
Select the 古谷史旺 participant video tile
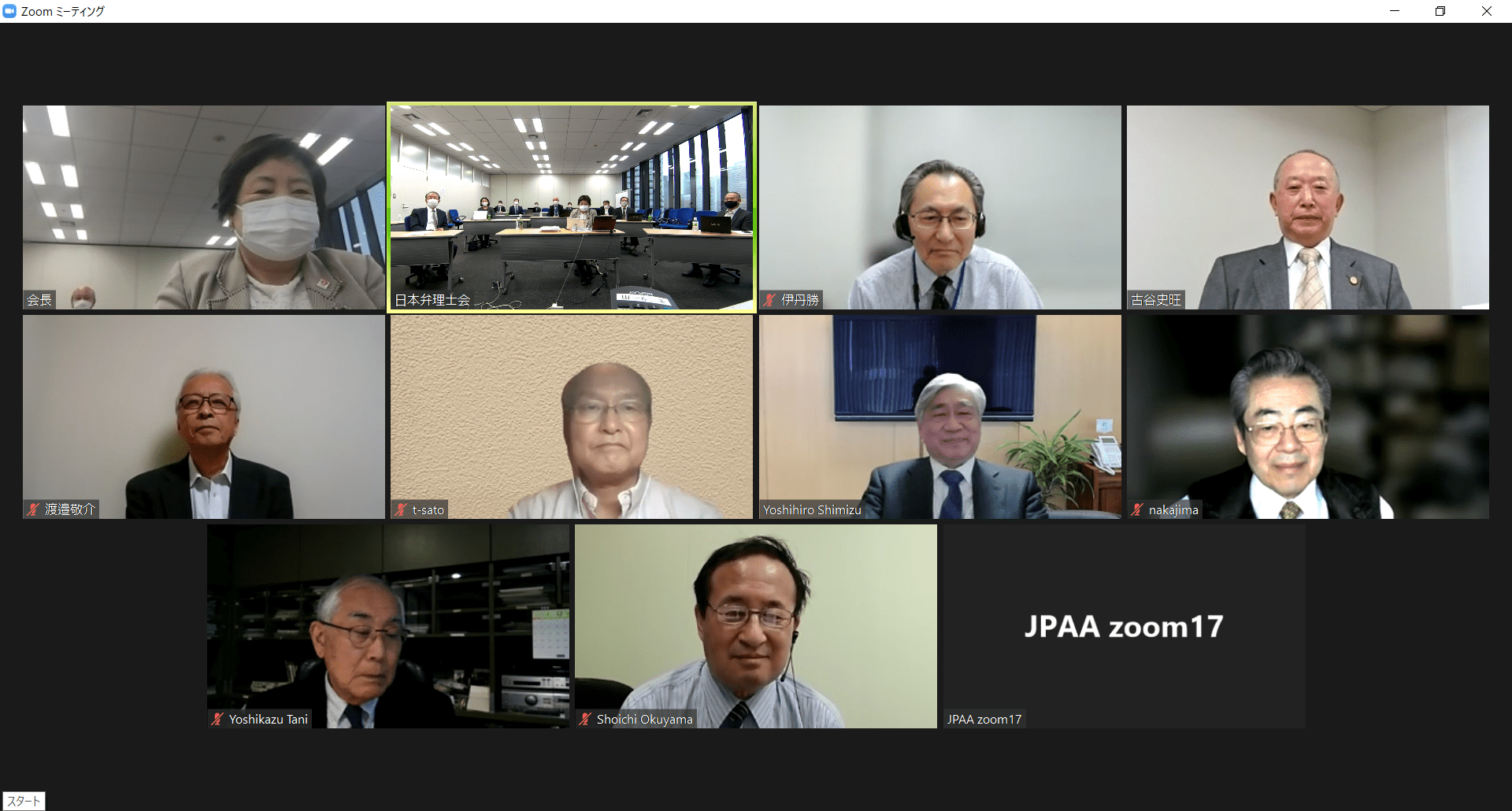point(1307,206)
